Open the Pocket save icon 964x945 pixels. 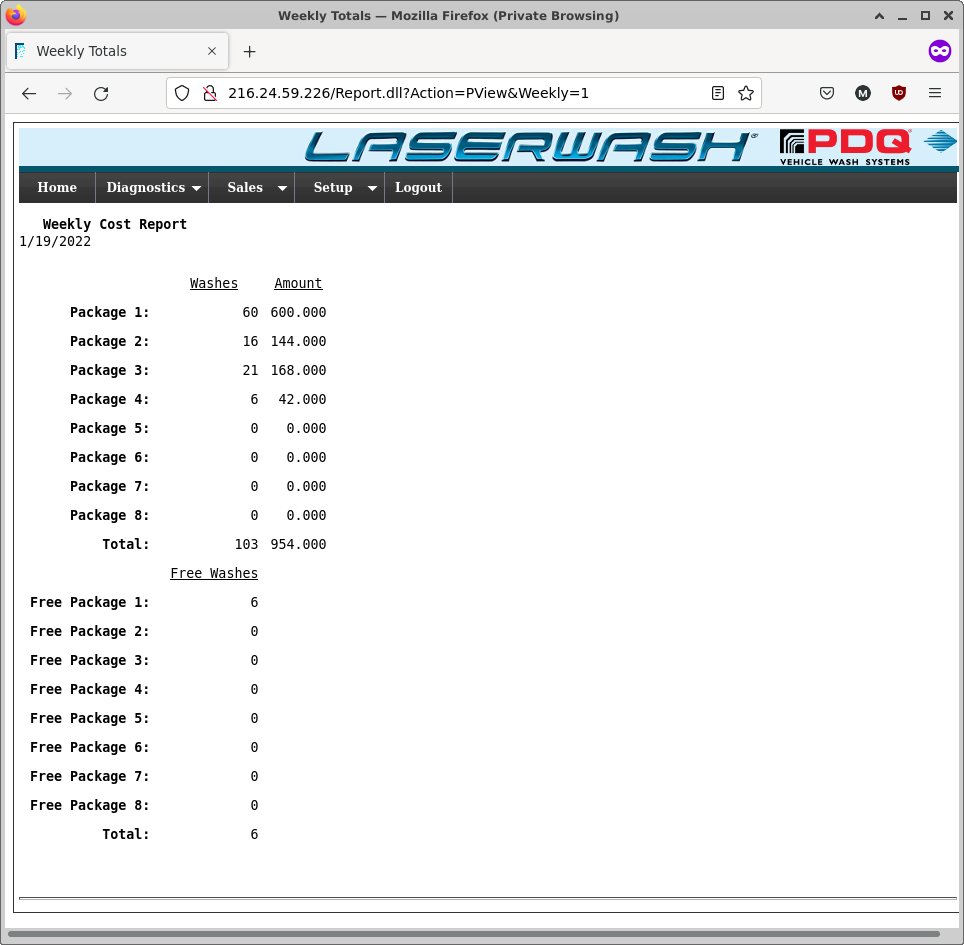(x=827, y=93)
